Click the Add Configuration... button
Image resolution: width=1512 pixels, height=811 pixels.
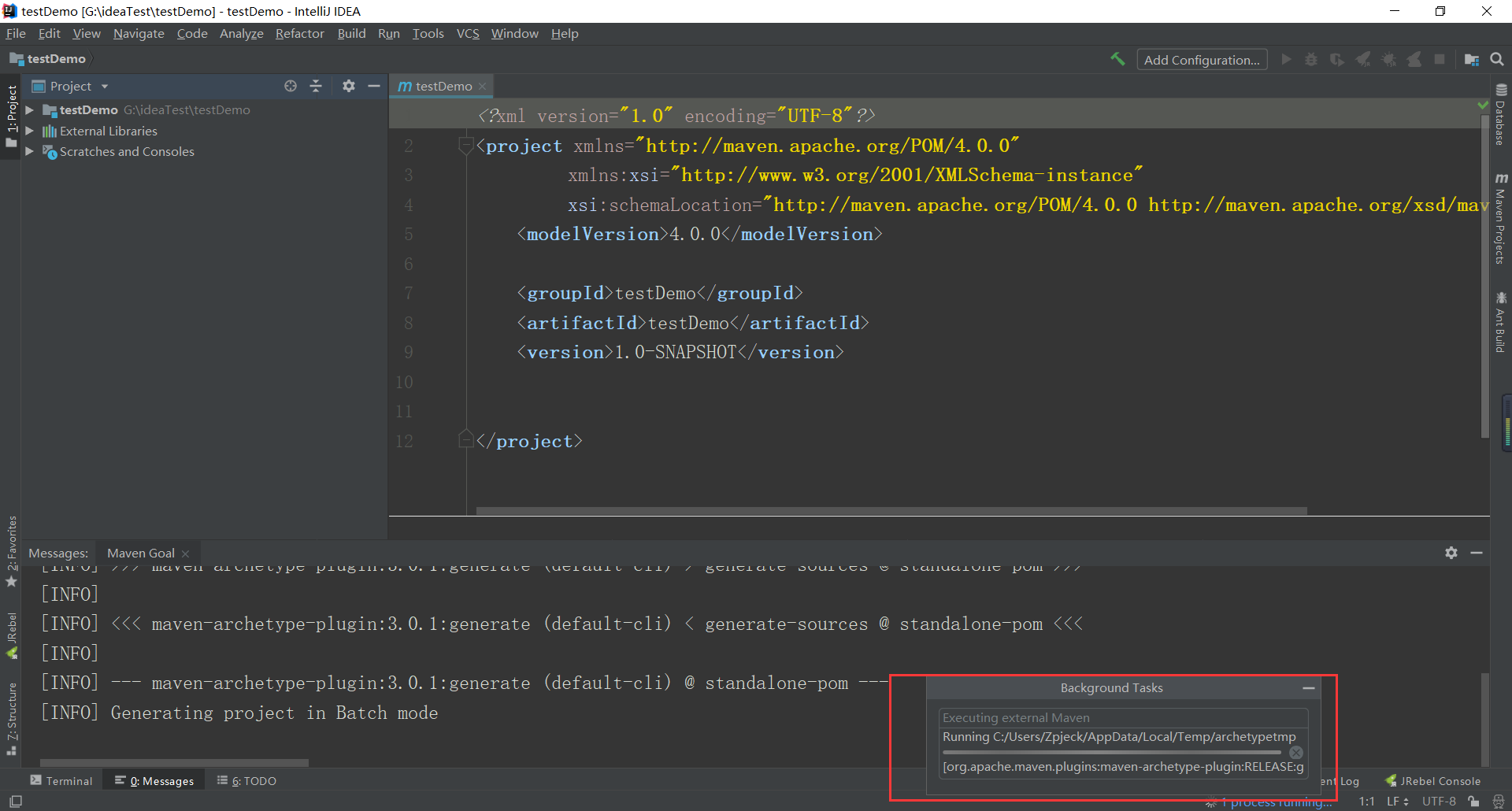(x=1202, y=60)
